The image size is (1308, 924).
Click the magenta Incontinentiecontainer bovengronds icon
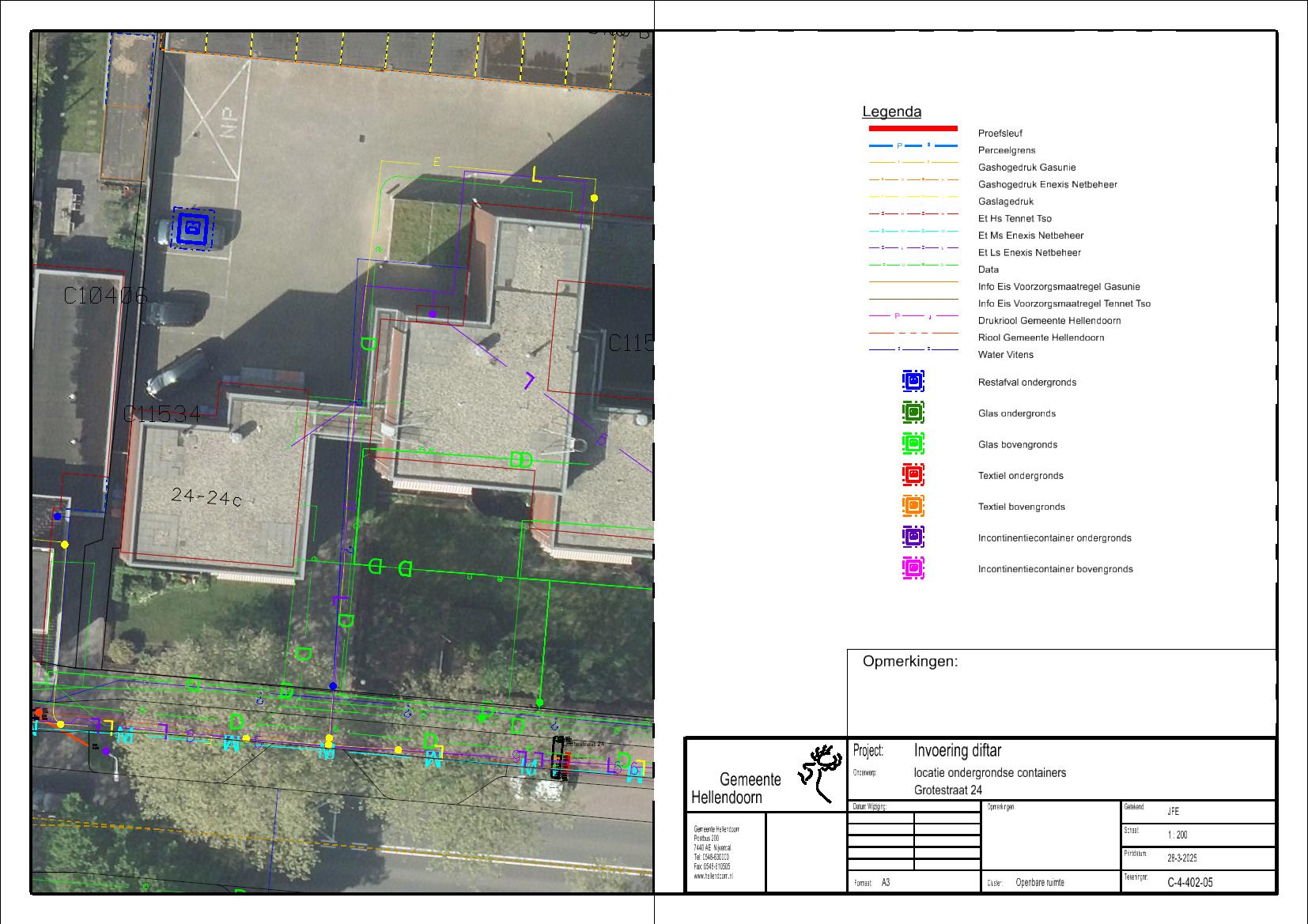(913, 568)
